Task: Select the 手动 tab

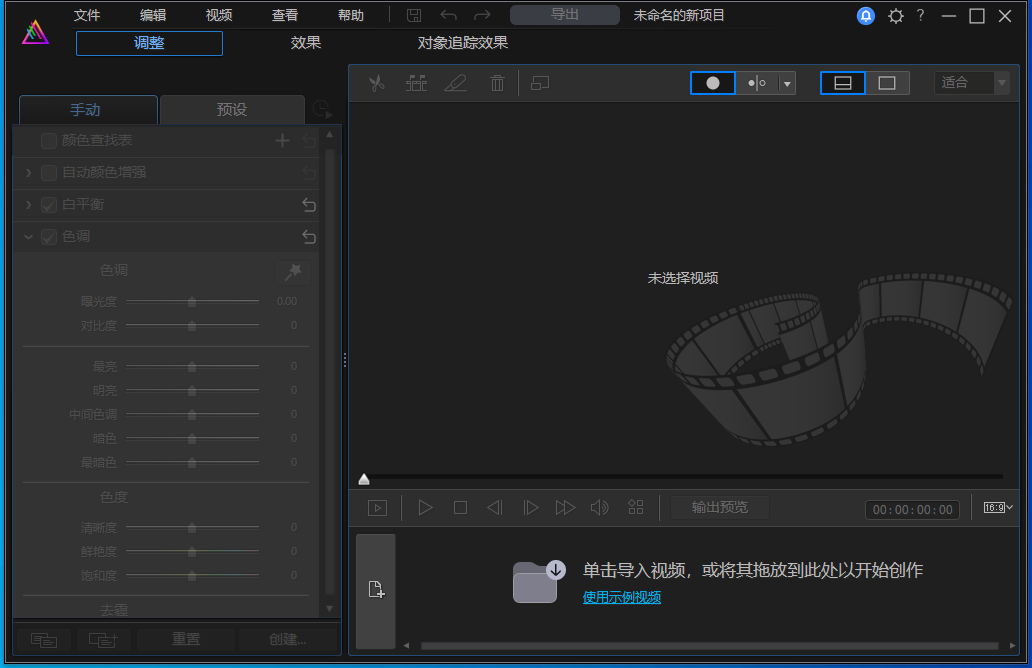Action: pos(88,110)
